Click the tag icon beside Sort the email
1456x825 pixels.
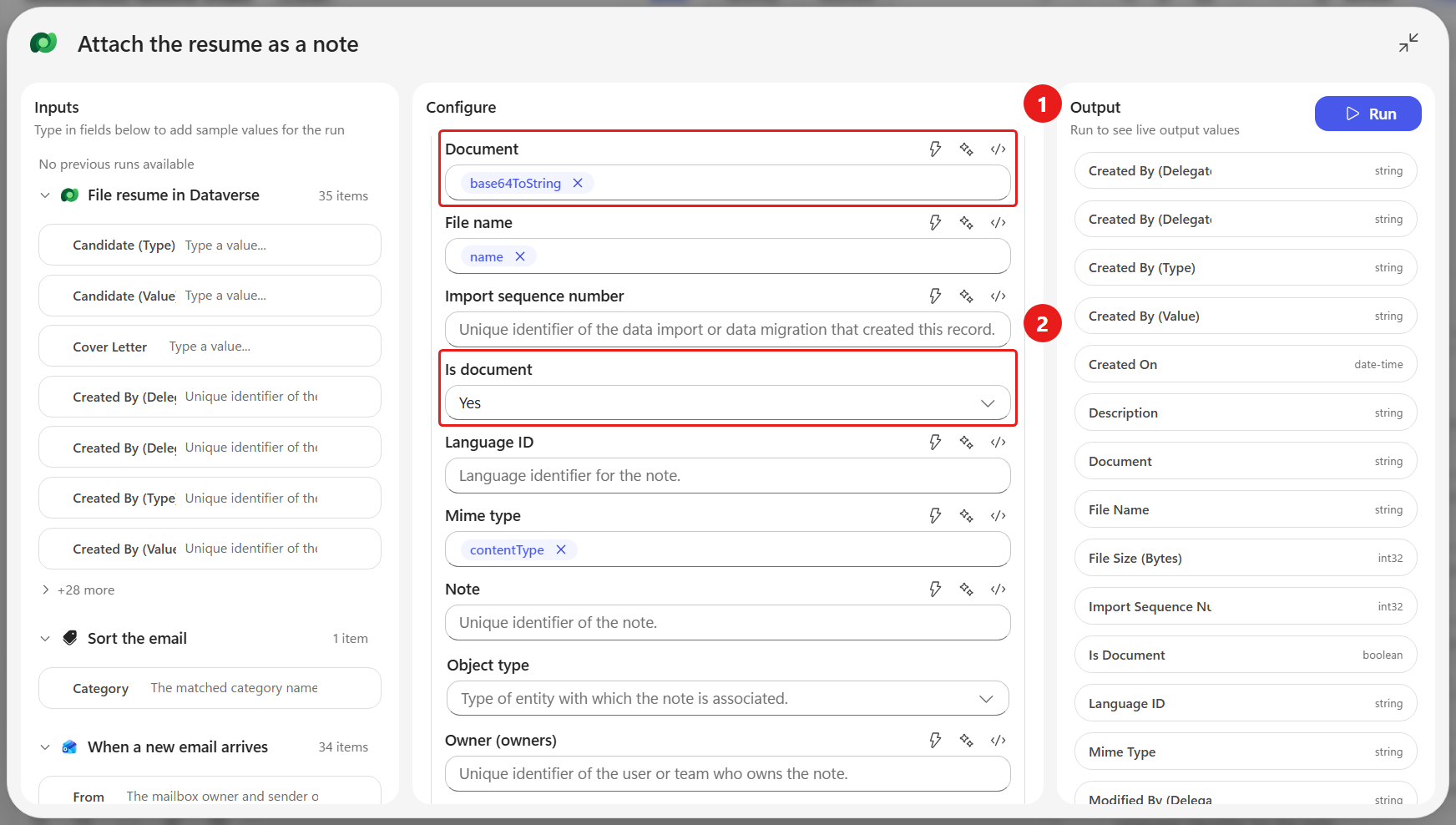click(x=70, y=638)
